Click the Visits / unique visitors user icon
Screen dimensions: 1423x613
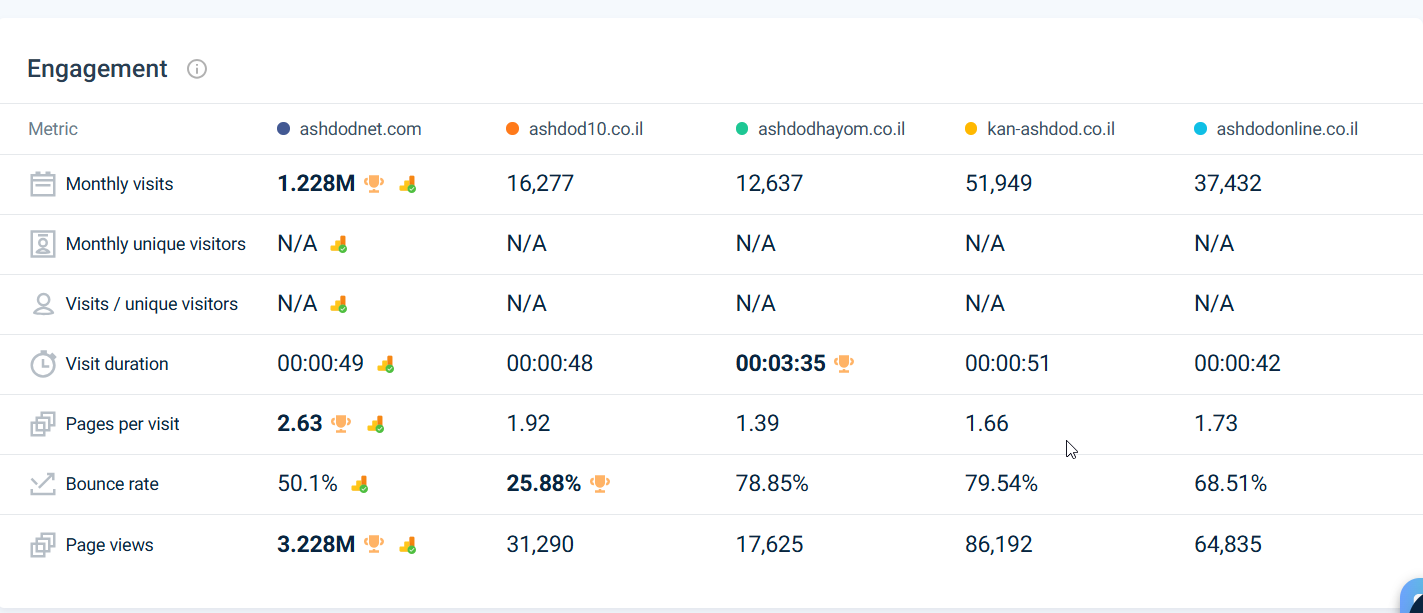tap(42, 304)
